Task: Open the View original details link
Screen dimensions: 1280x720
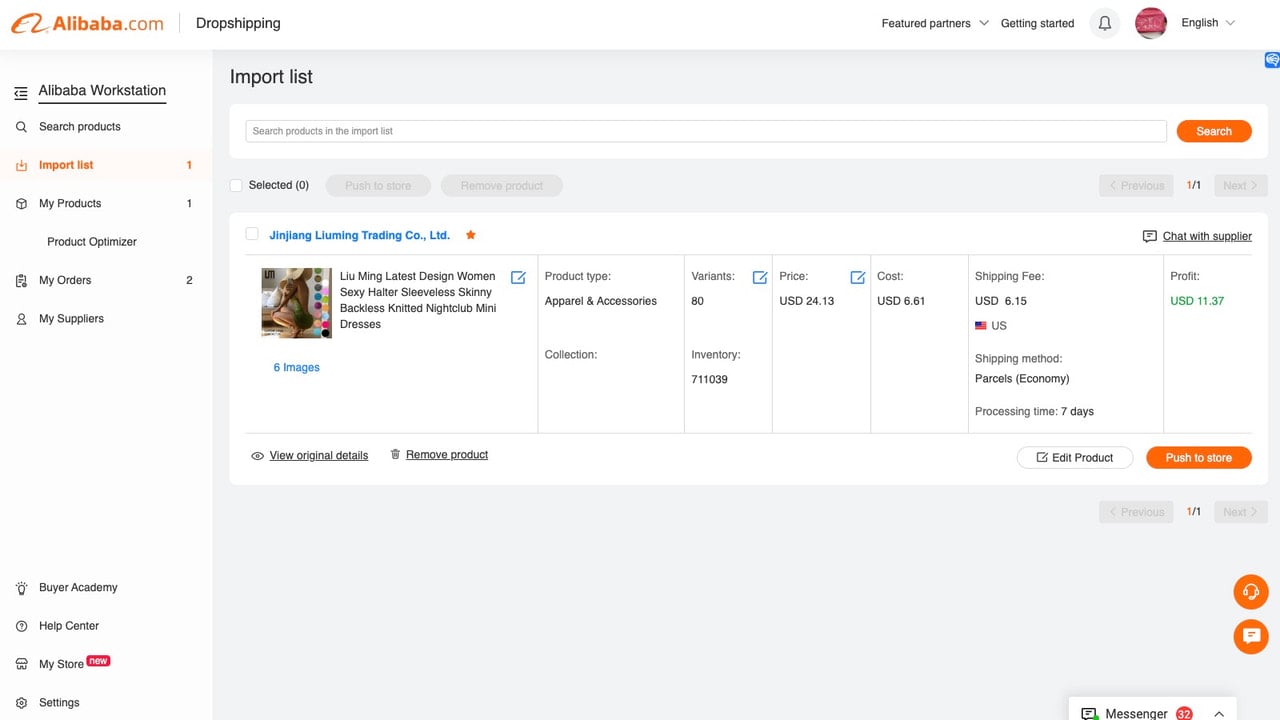Action: pyautogui.click(x=318, y=455)
